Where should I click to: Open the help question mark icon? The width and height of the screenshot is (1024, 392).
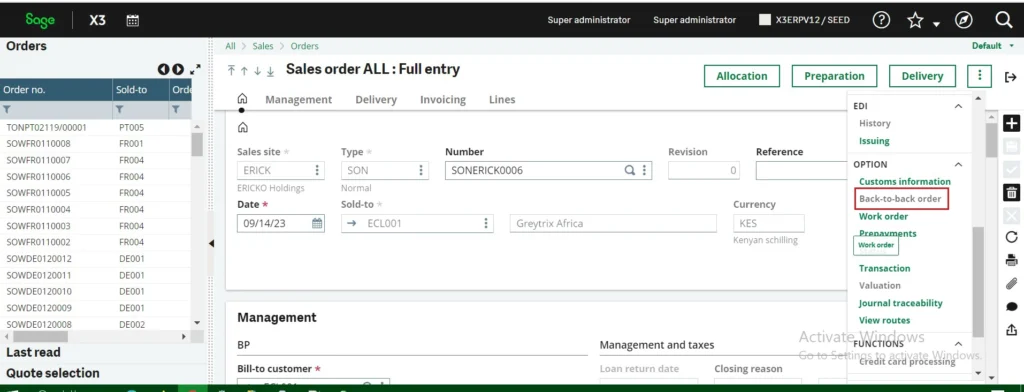click(x=881, y=20)
